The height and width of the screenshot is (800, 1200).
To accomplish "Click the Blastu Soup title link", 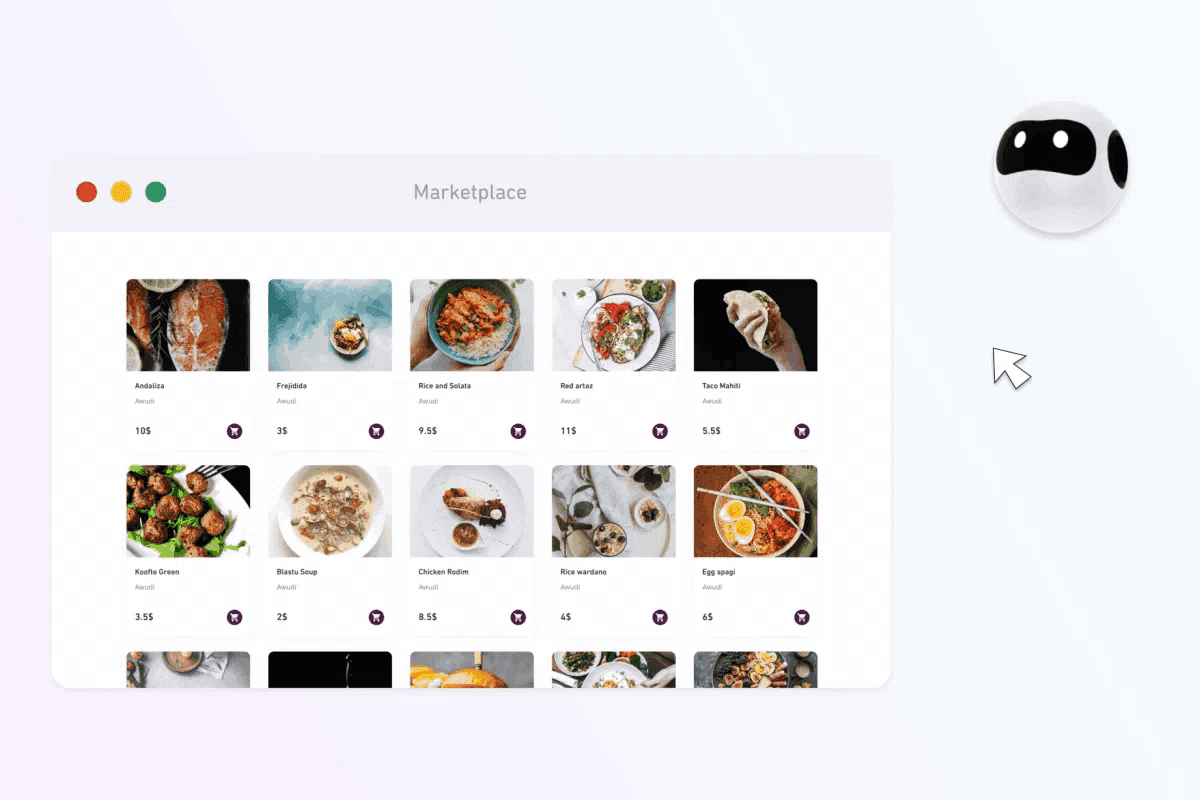I will point(297,572).
